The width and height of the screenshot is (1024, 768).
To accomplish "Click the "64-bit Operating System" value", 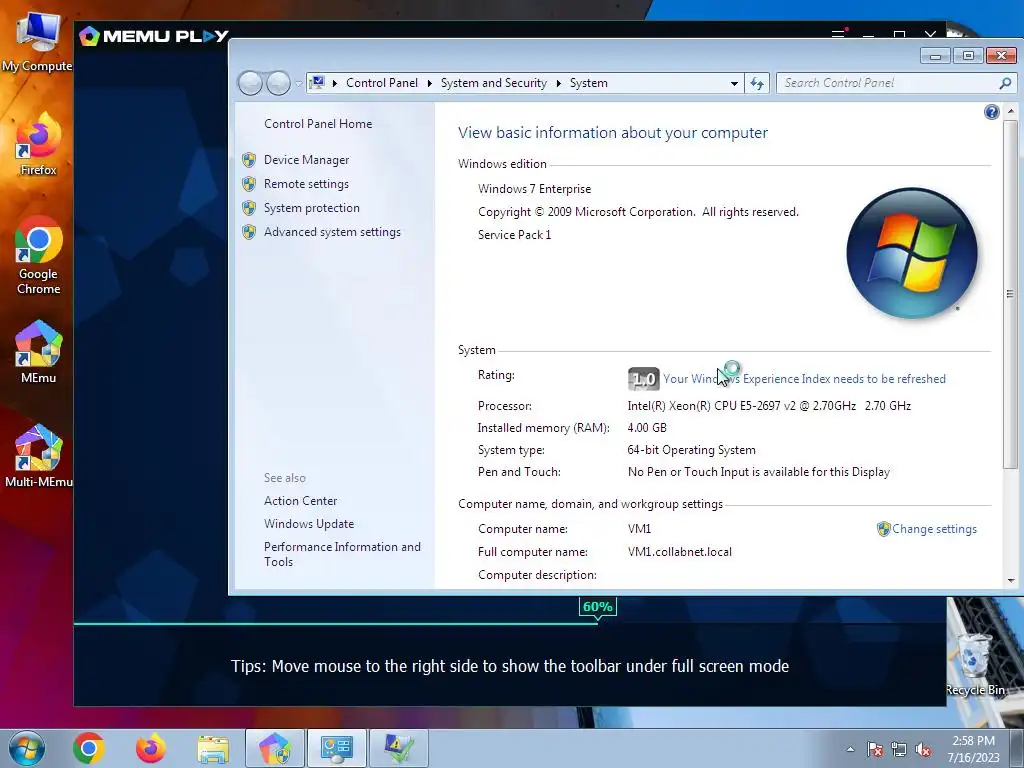I will click(691, 450).
